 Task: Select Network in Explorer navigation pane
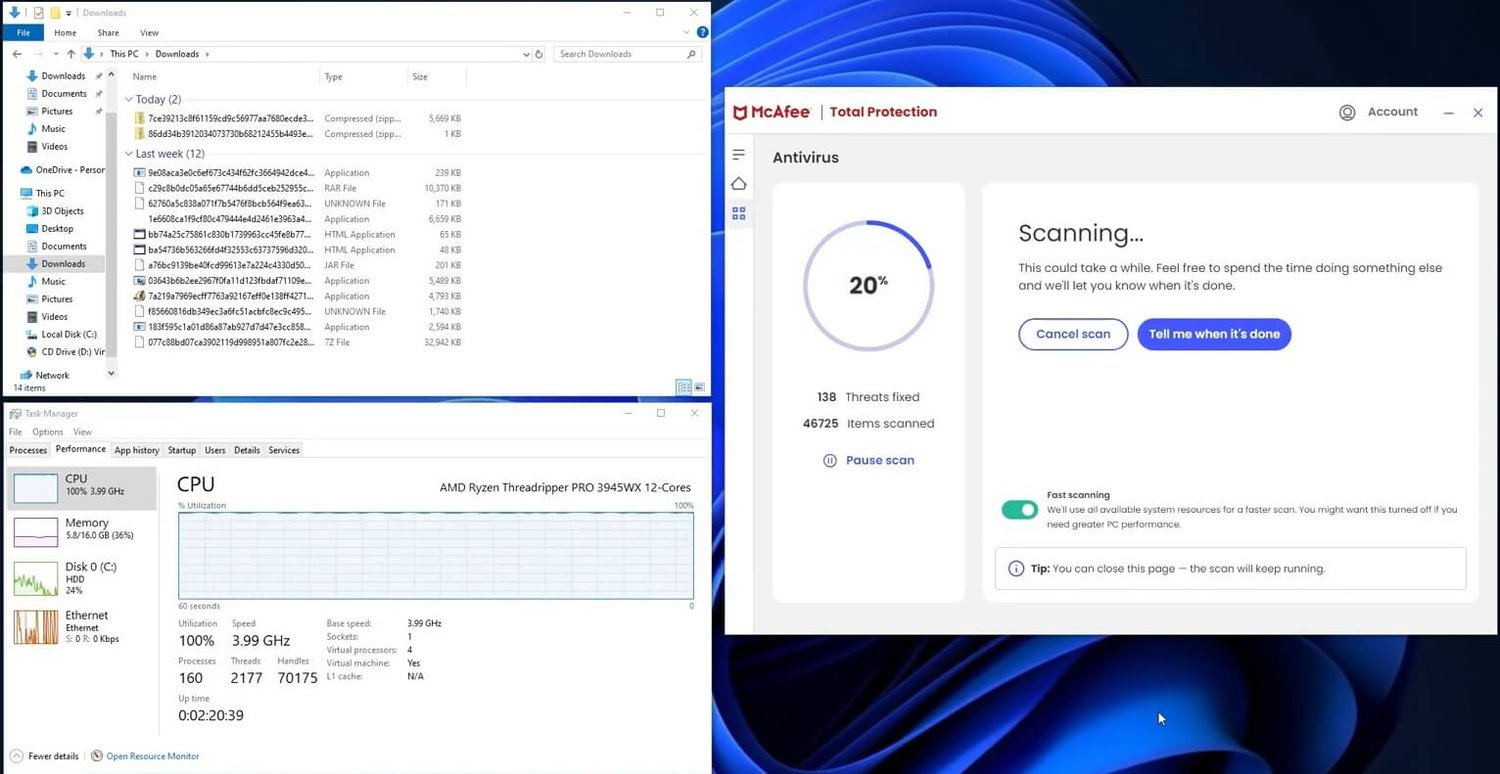[x=45, y=375]
